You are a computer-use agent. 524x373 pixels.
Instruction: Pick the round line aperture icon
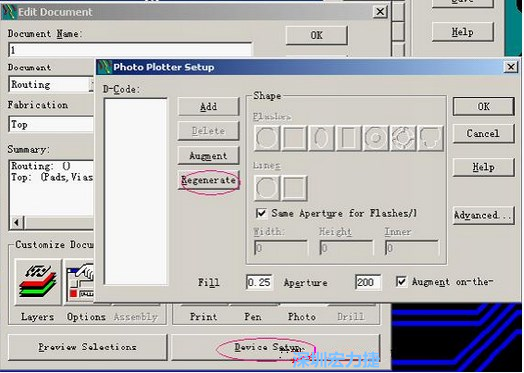(x=267, y=188)
